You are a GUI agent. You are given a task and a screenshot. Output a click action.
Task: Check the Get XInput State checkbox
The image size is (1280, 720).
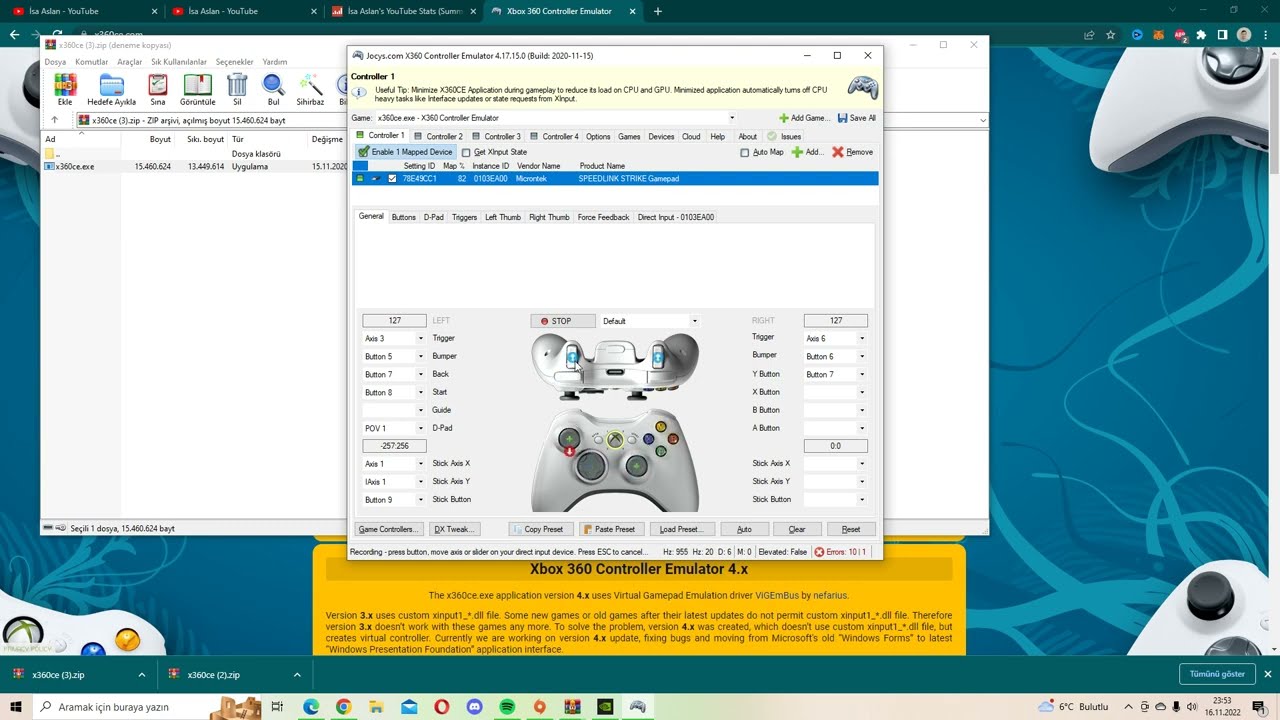coord(466,152)
